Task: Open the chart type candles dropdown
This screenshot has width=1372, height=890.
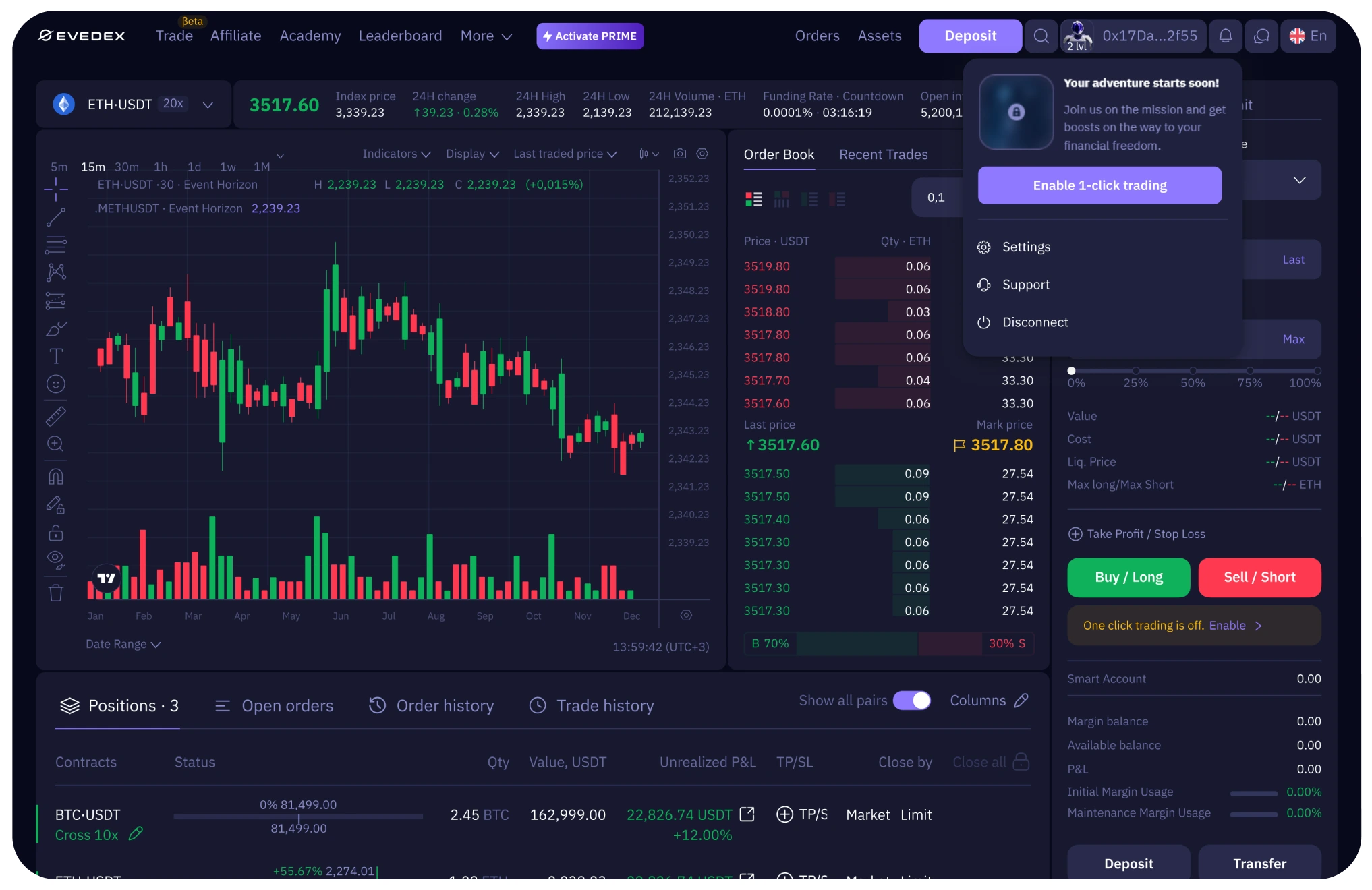Action: point(648,154)
